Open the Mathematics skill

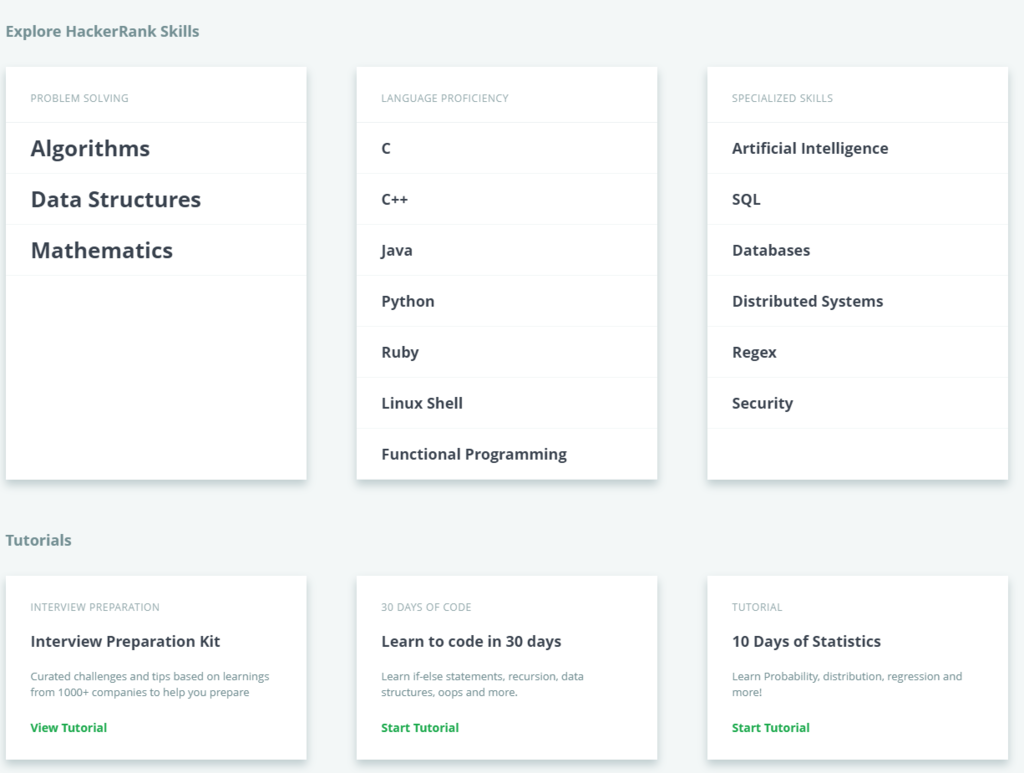(x=102, y=250)
